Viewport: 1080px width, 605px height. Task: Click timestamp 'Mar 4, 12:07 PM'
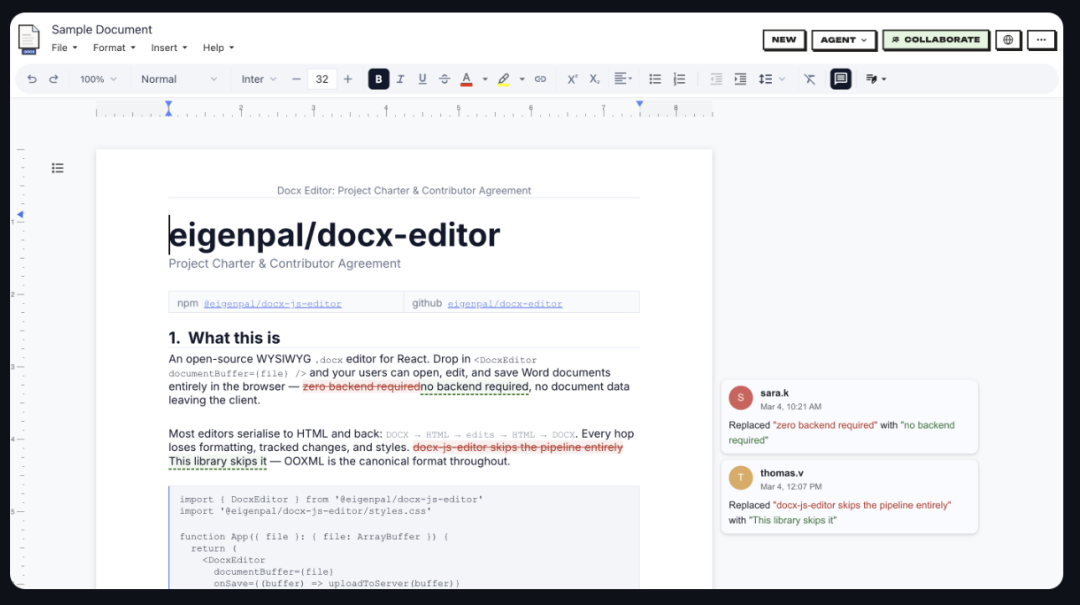(791, 486)
